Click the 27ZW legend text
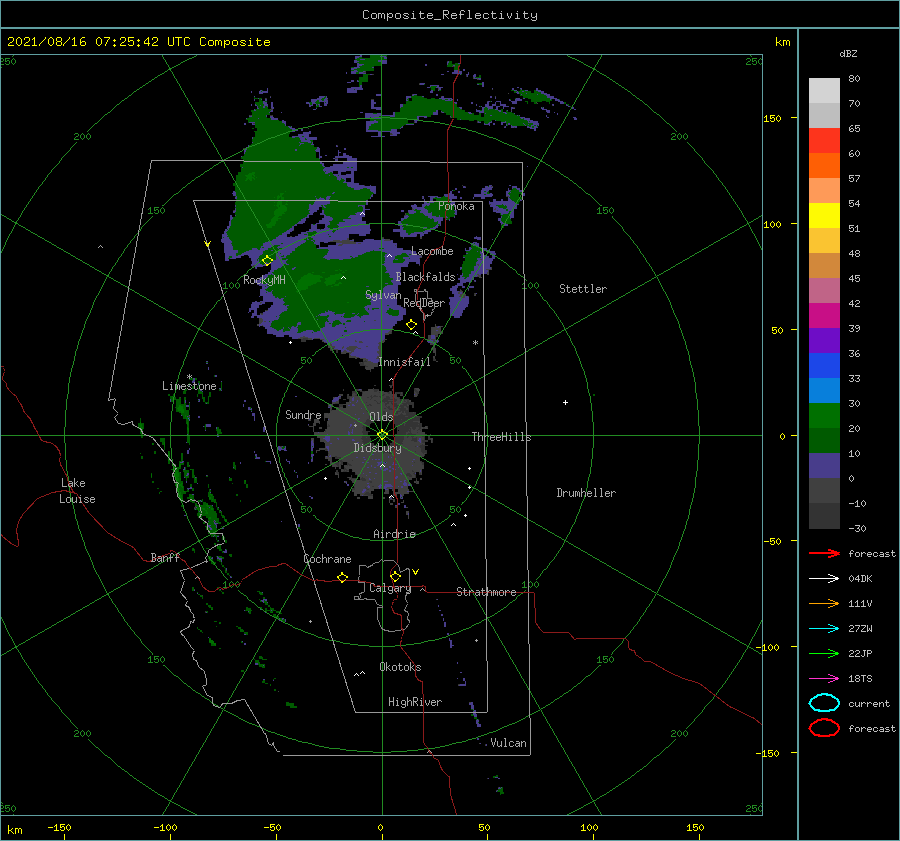This screenshot has height=841, width=900. (860, 629)
